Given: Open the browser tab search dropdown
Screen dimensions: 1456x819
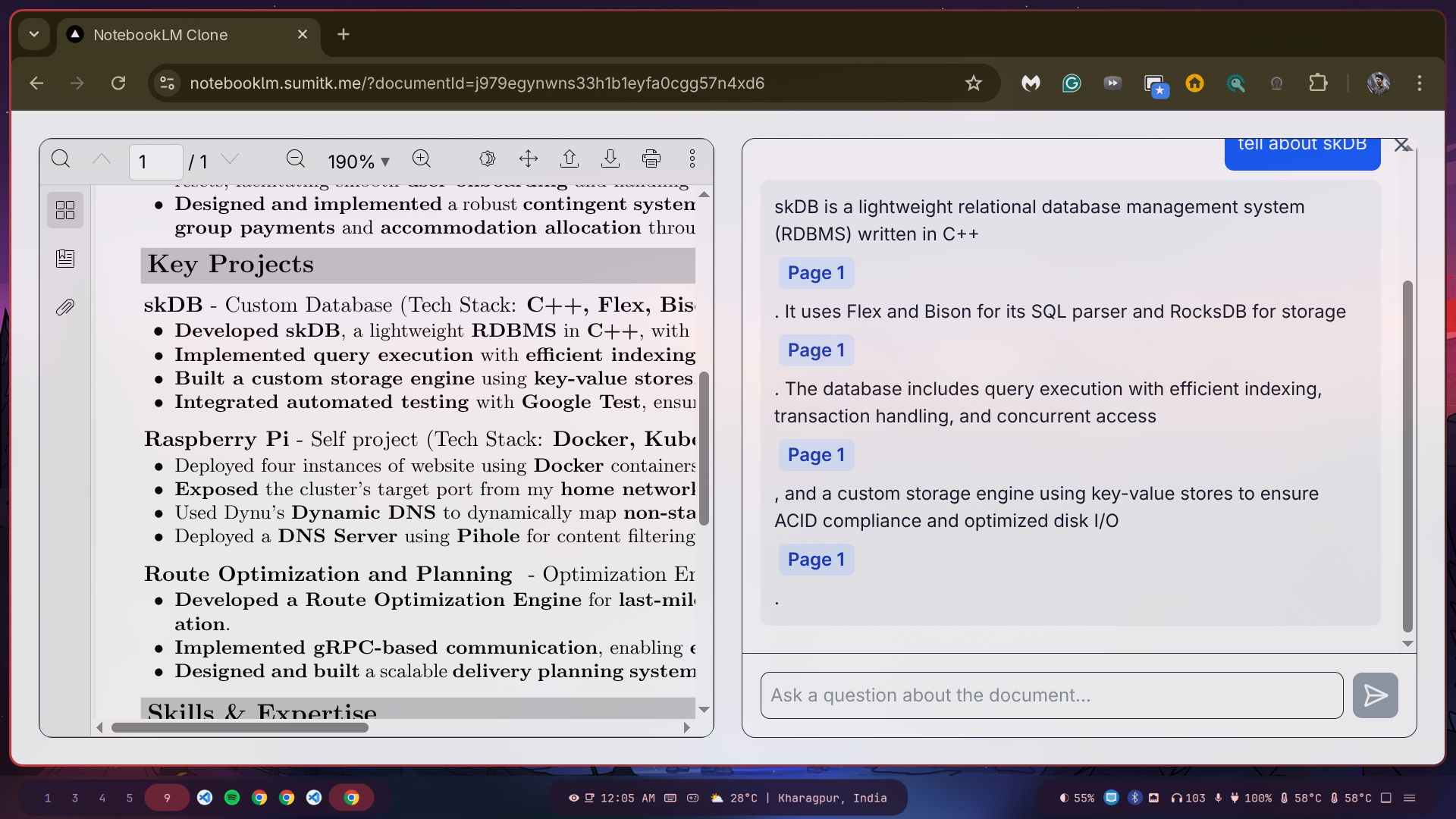Looking at the screenshot, I should pyautogui.click(x=33, y=34).
